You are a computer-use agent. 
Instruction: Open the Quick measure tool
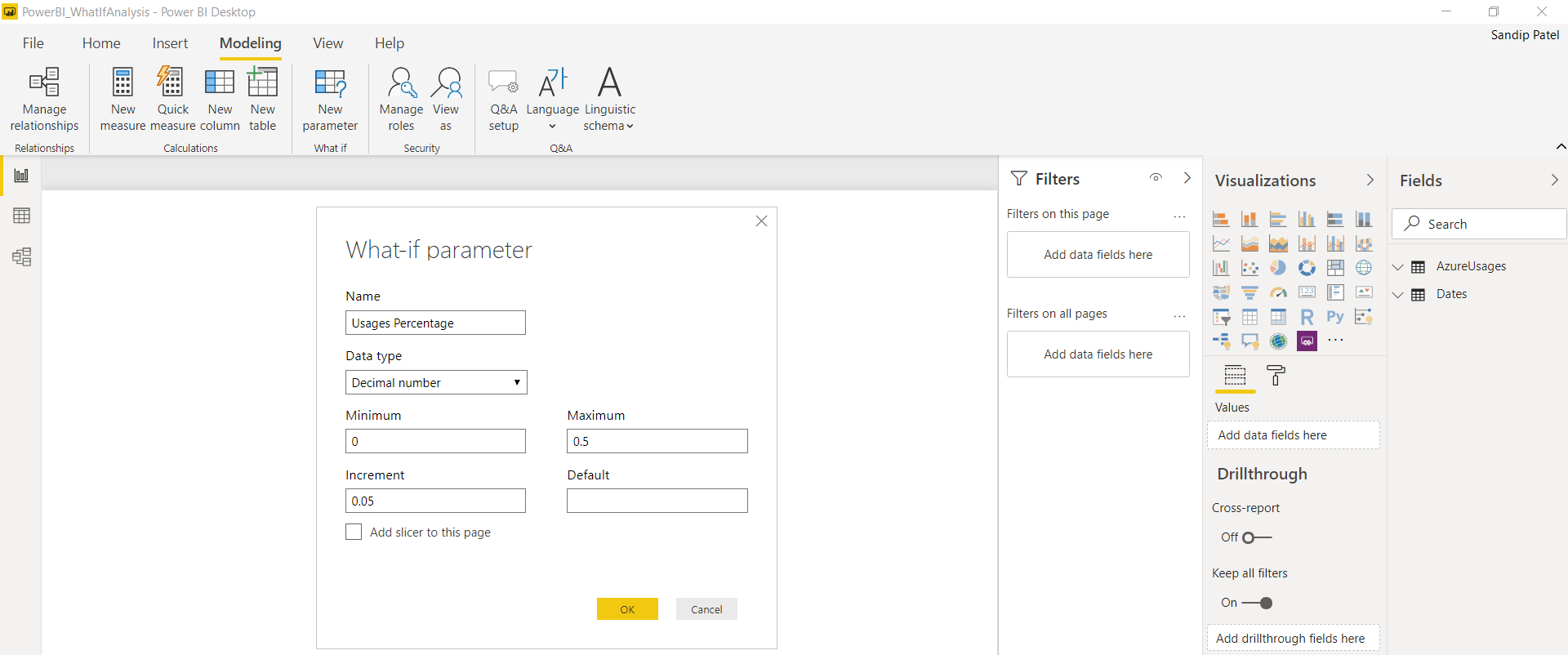[172, 100]
